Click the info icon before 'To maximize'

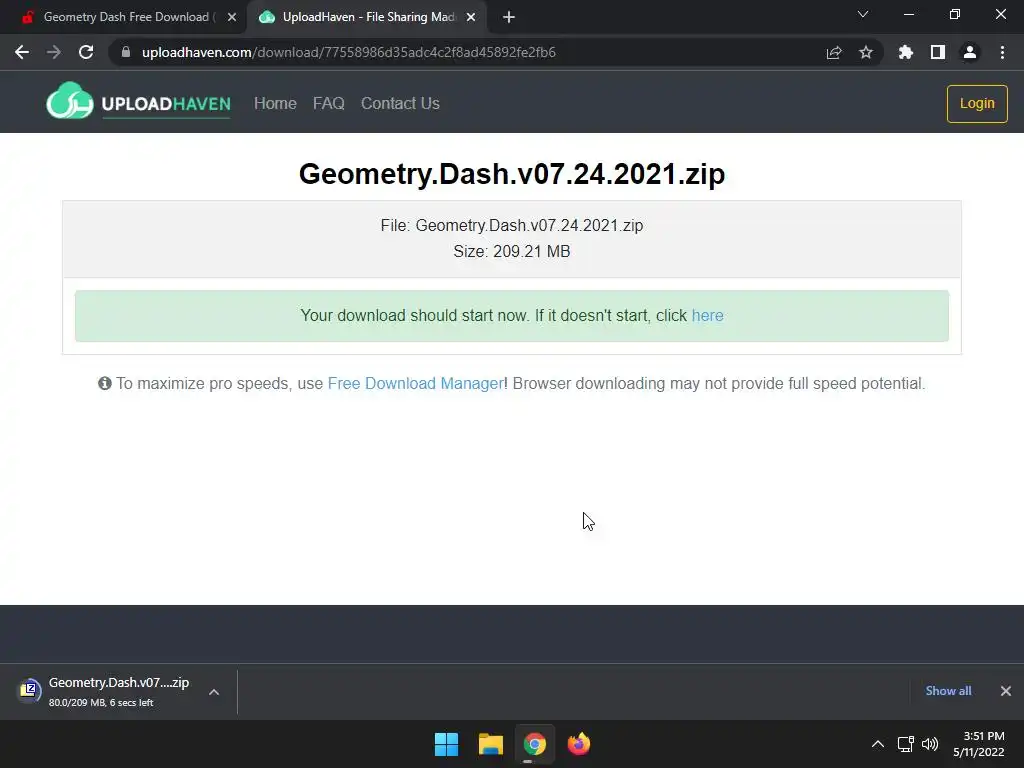104,383
